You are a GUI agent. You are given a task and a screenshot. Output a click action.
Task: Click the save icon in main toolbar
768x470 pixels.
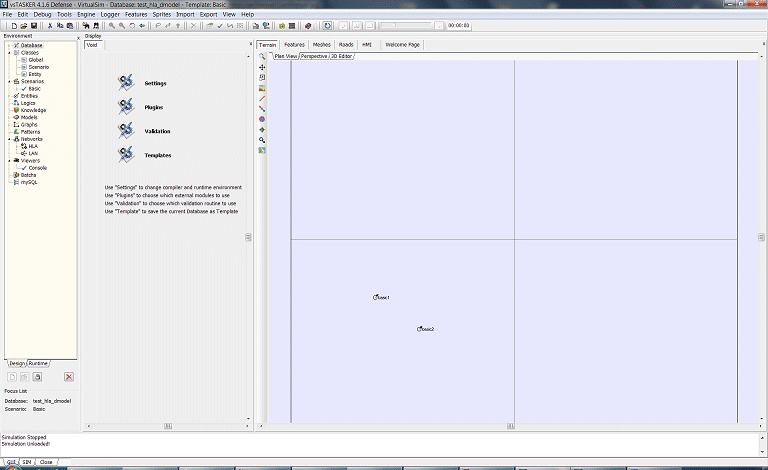click(x=34, y=25)
